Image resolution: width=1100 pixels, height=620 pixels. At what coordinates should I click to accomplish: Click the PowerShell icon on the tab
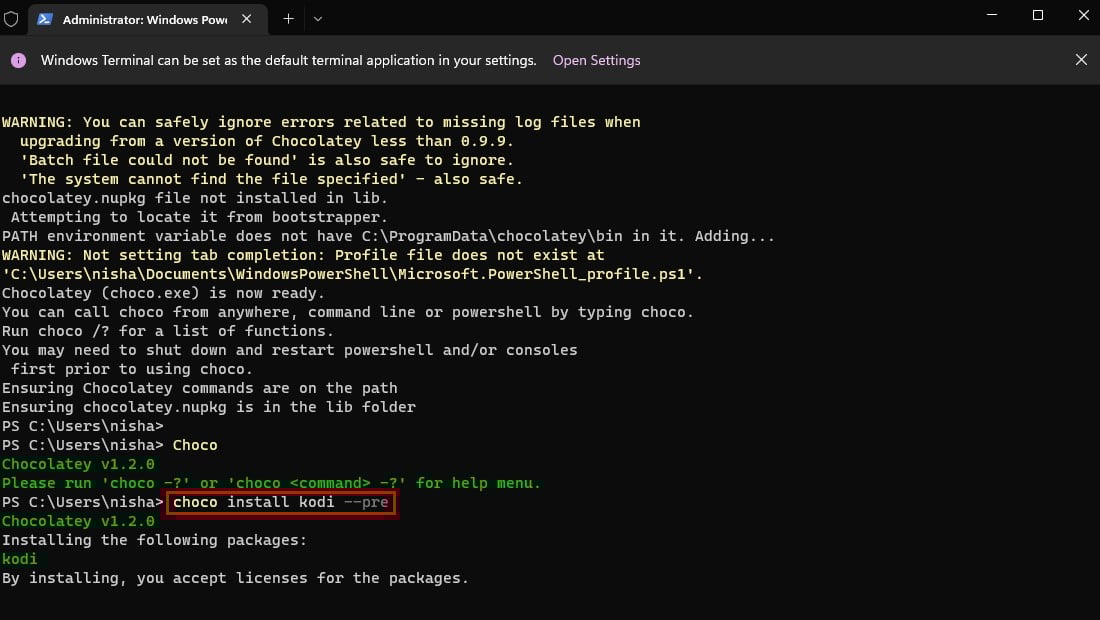click(x=45, y=19)
